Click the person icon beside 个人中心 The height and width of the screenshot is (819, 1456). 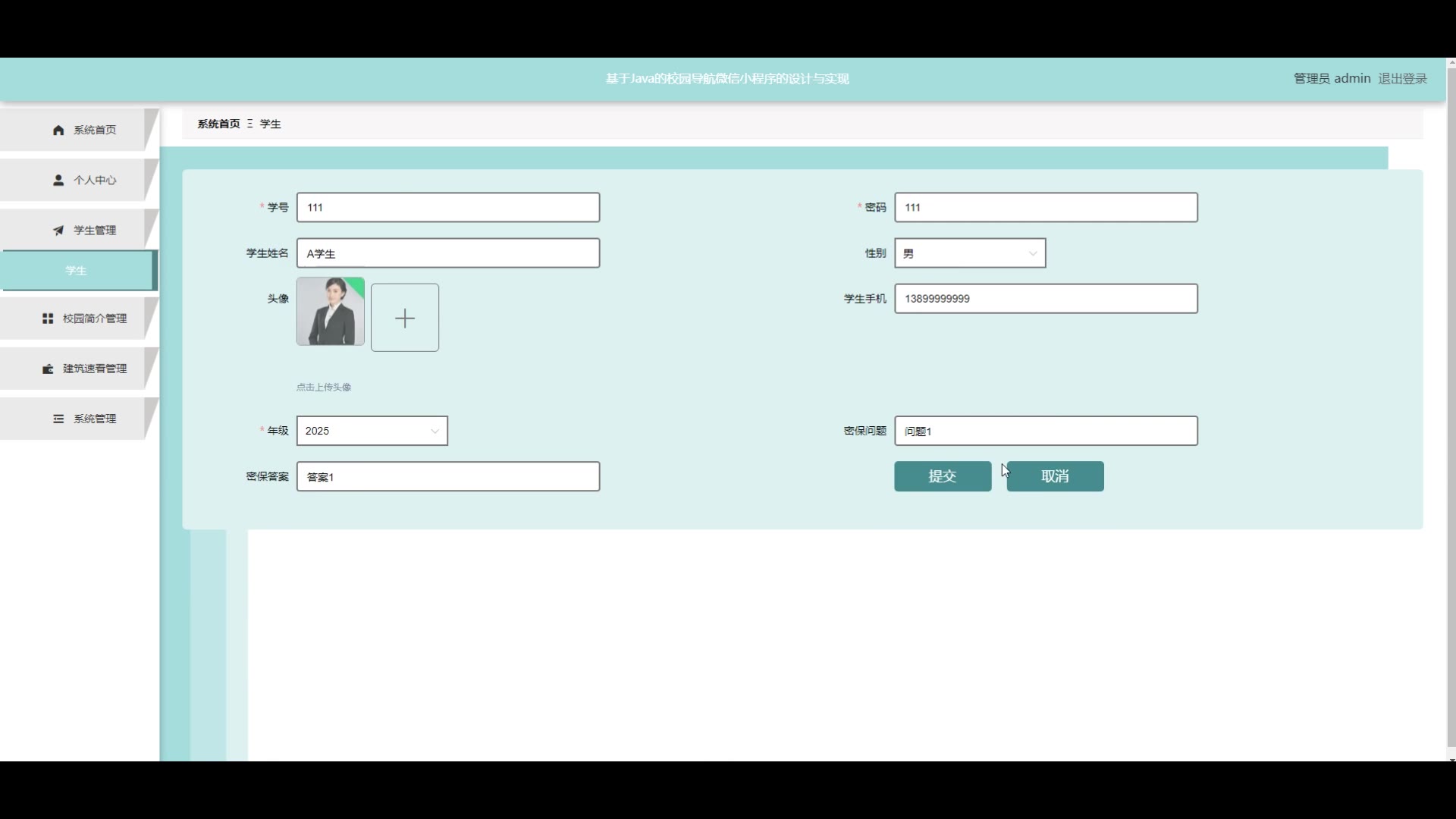tap(58, 180)
